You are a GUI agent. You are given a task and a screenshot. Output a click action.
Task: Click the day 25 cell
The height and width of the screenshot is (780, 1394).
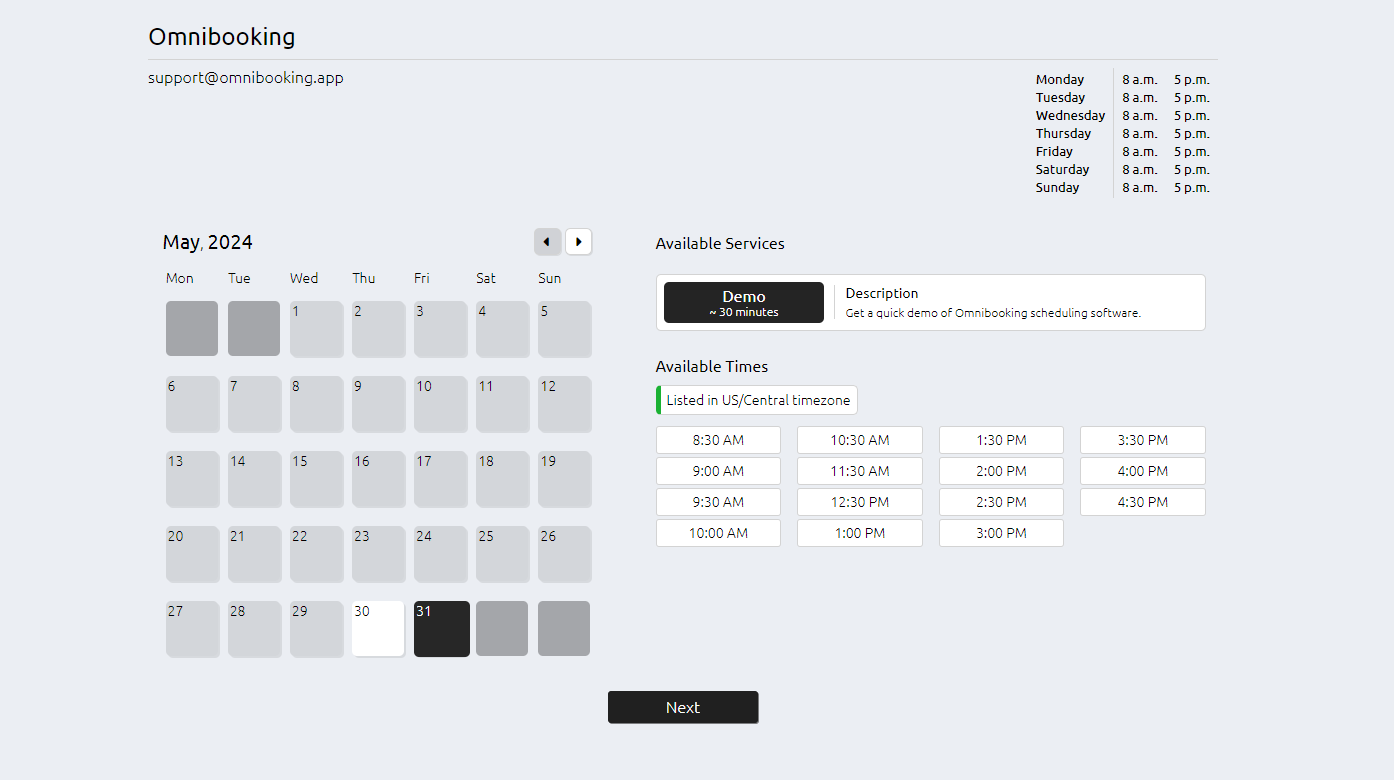502,554
